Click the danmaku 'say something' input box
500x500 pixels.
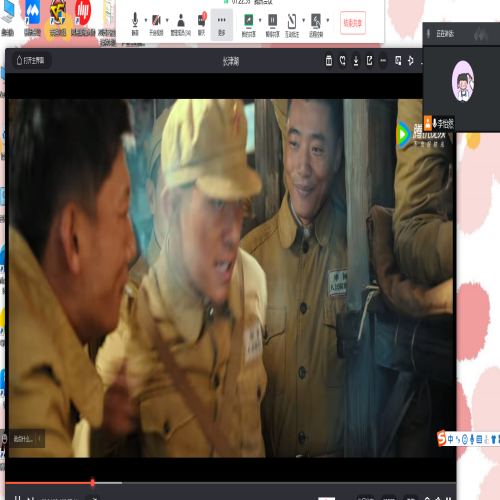click(23, 439)
